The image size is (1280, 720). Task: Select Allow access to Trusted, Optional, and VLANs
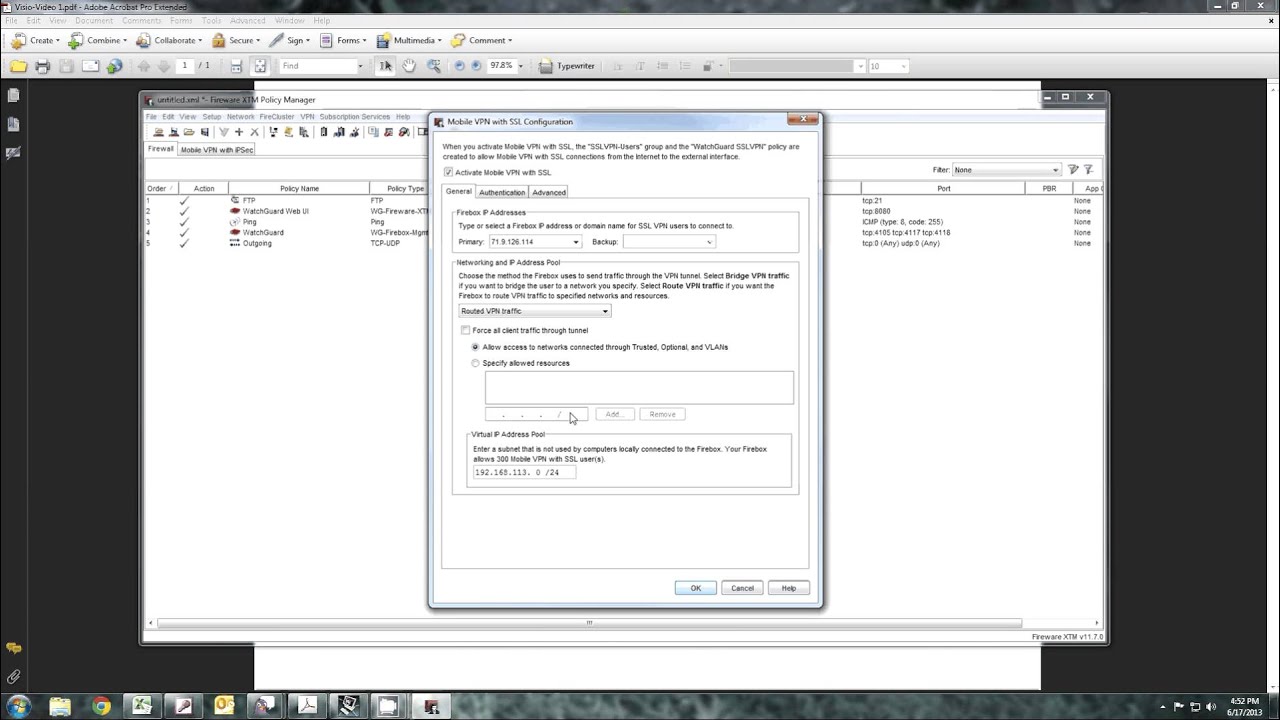pos(475,347)
